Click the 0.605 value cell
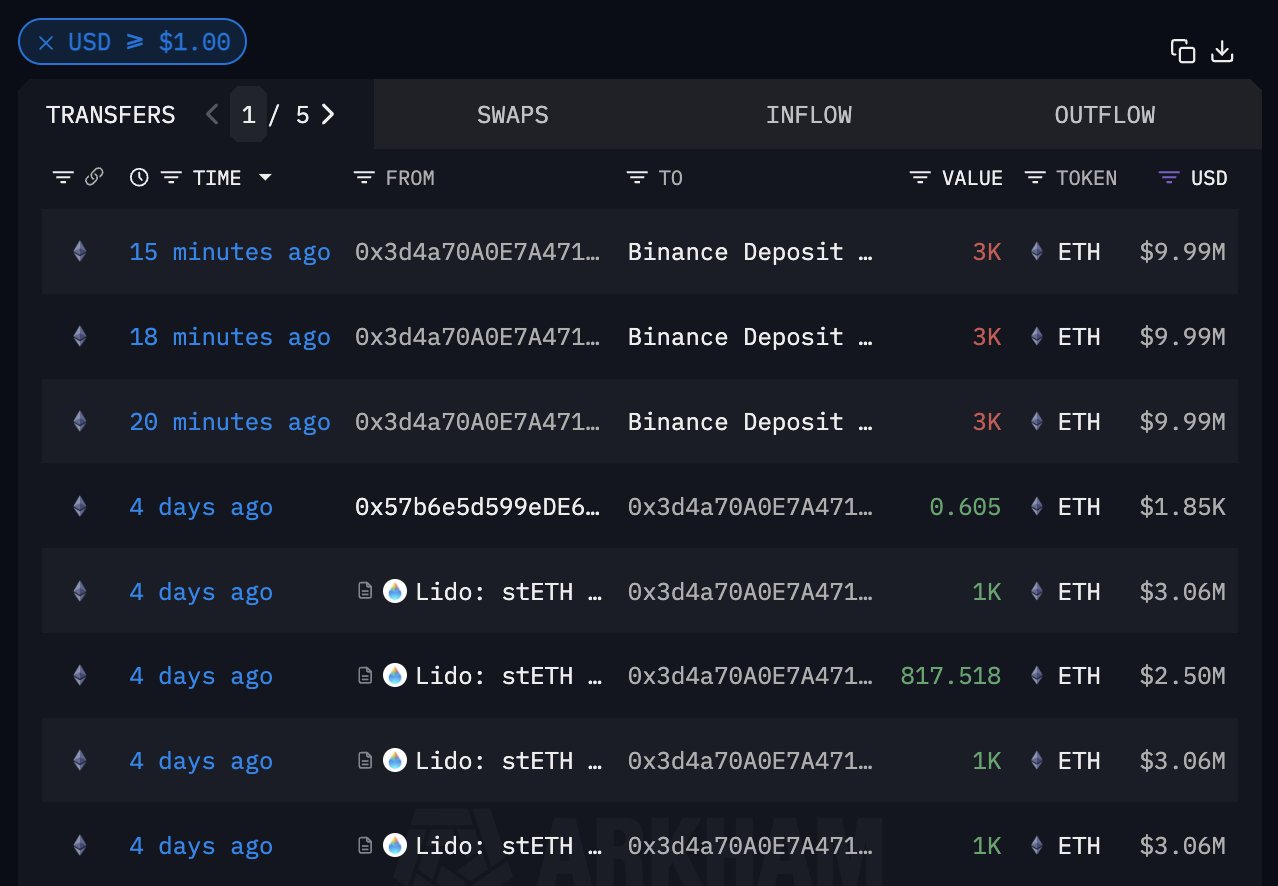Image resolution: width=1278 pixels, height=886 pixels. [965, 507]
